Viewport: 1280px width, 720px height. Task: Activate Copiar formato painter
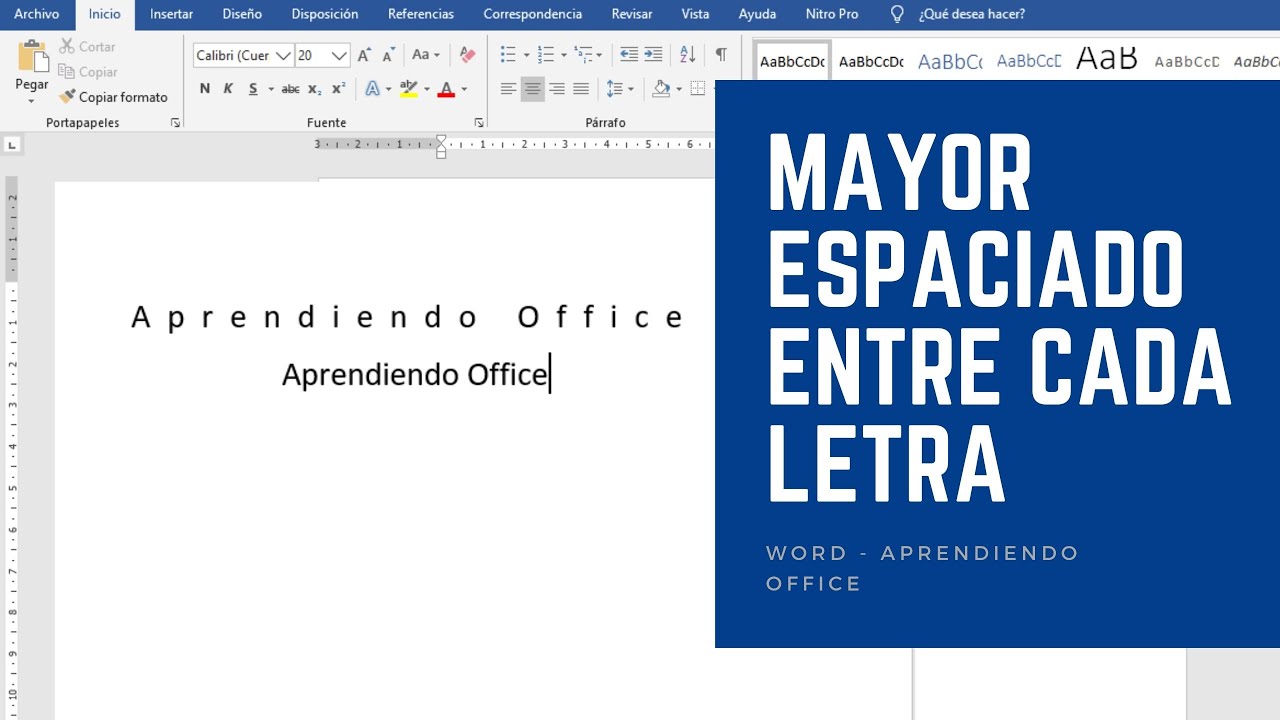pyautogui.click(x=113, y=97)
